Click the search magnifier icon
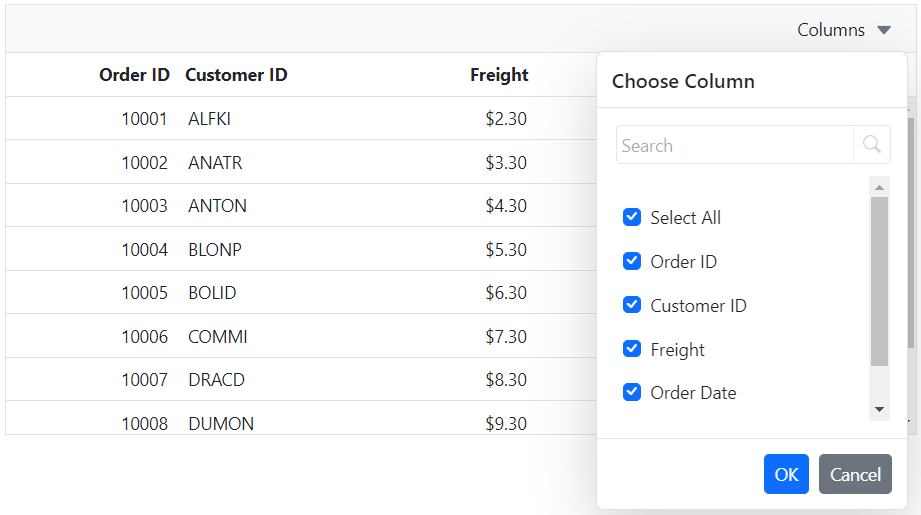 tap(872, 144)
